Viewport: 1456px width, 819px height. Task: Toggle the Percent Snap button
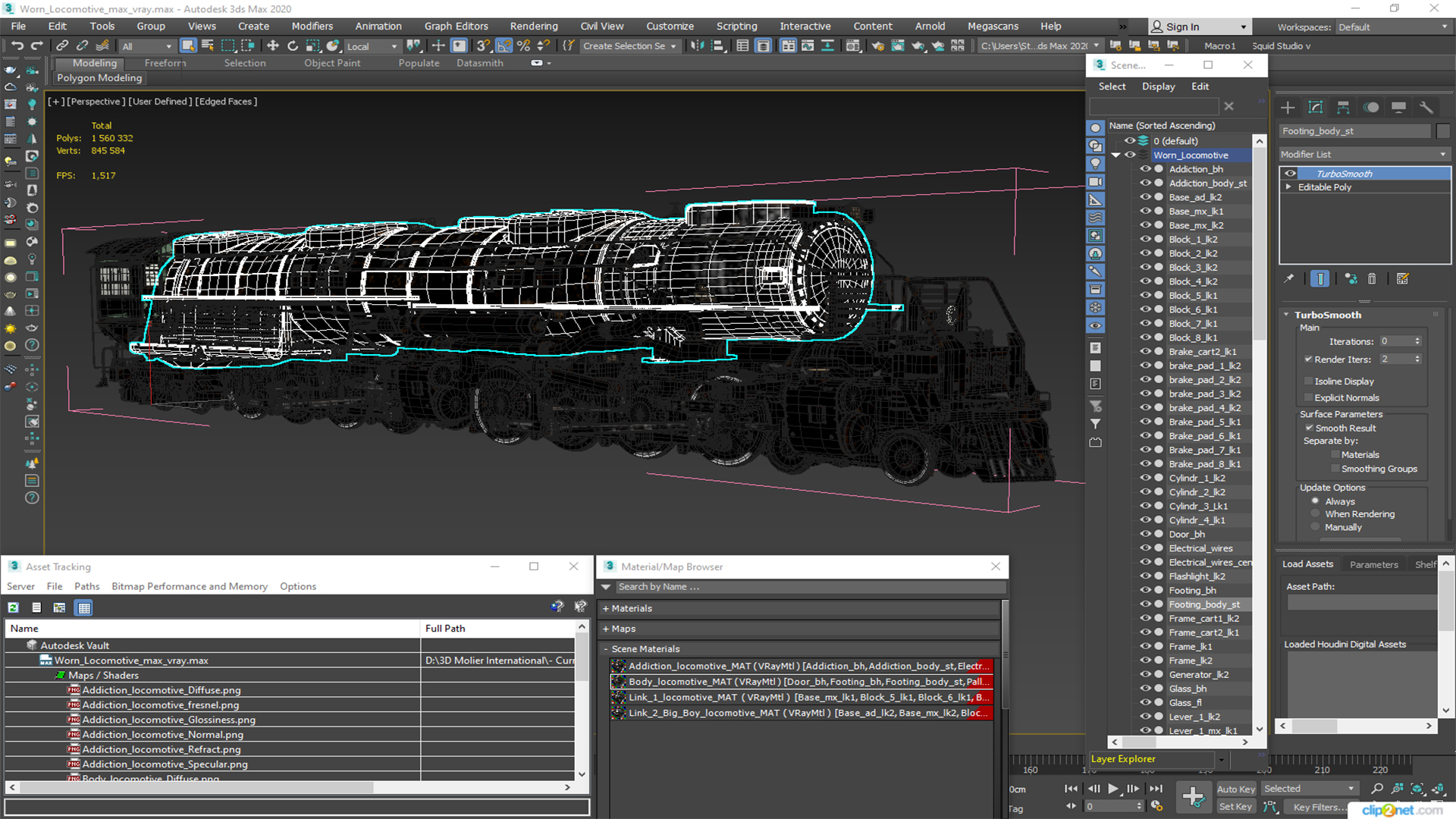pyautogui.click(x=523, y=45)
